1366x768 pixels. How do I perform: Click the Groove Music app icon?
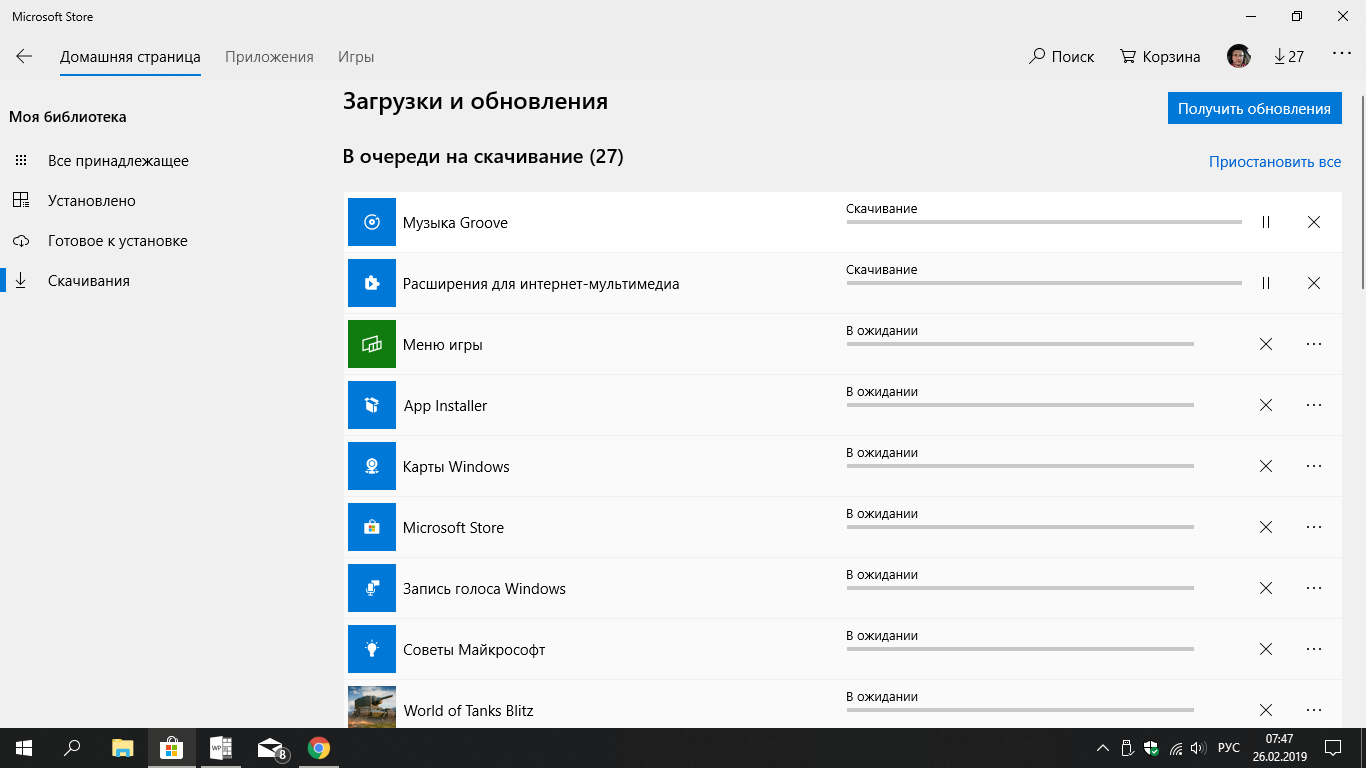pyautogui.click(x=372, y=222)
